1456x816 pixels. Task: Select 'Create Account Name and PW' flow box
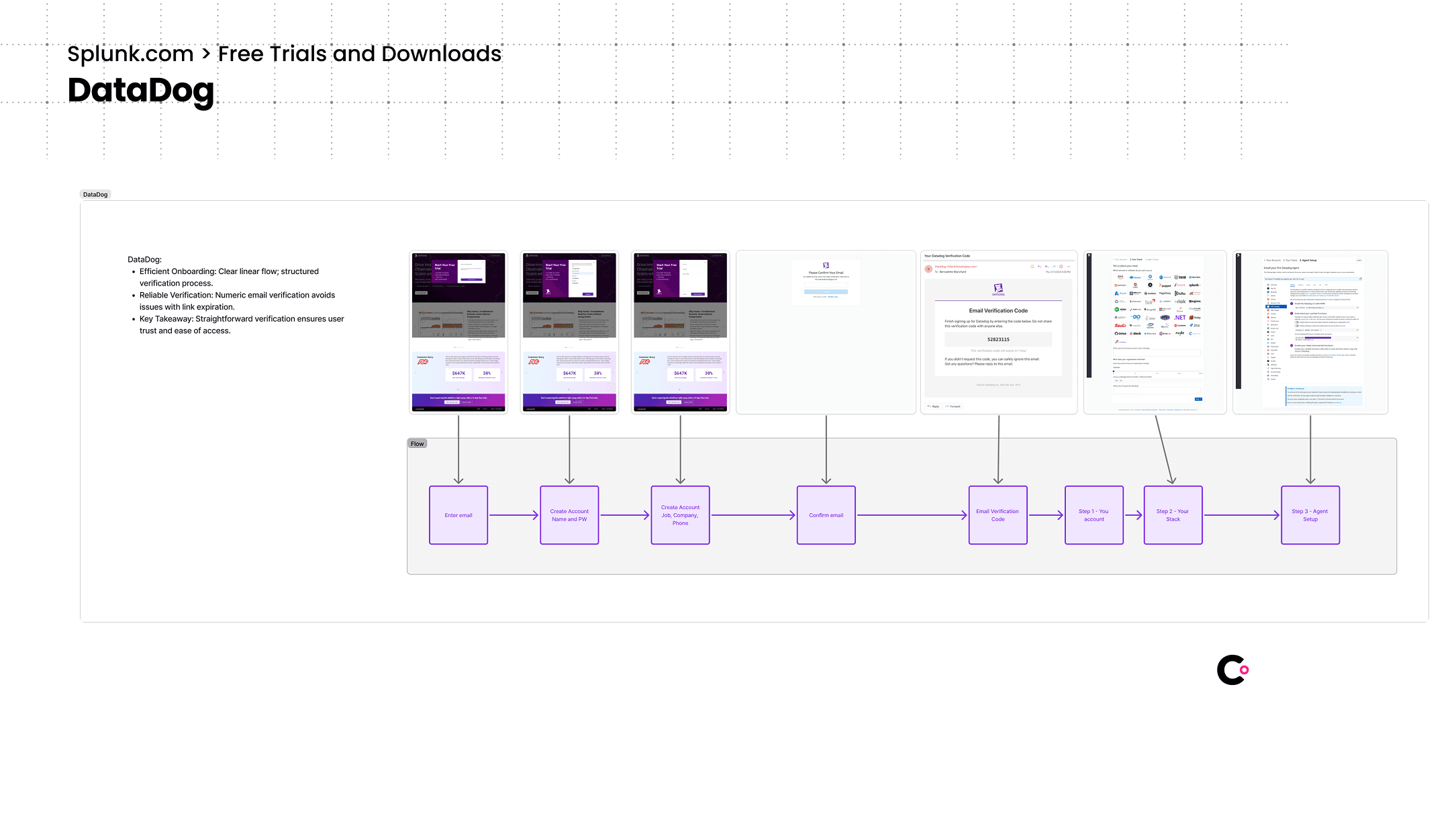tap(569, 515)
